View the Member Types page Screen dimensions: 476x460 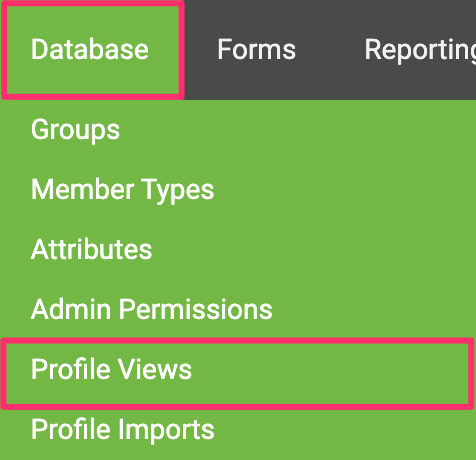[122, 190]
